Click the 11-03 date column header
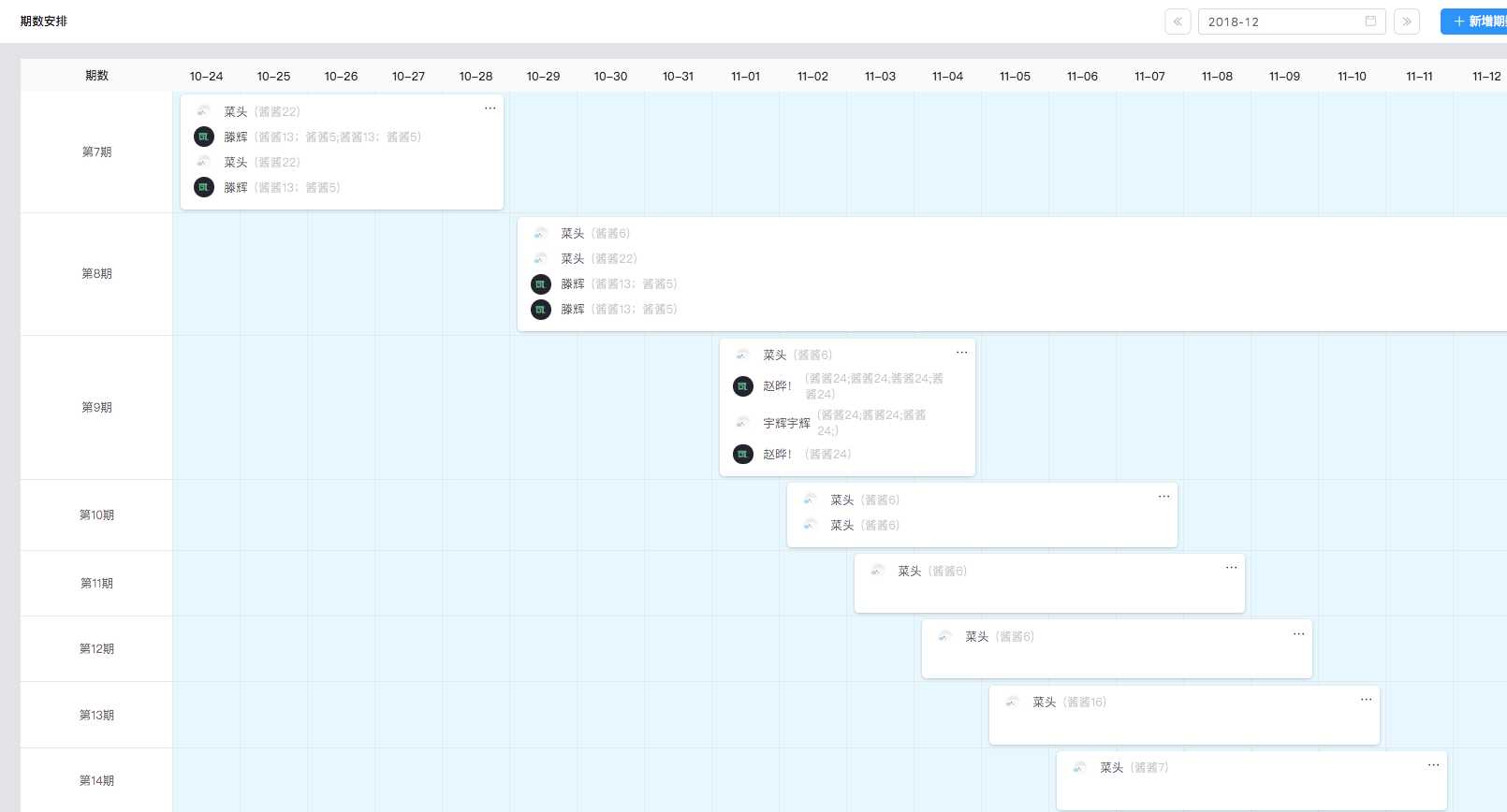This screenshot has width=1507, height=812. (880, 76)
